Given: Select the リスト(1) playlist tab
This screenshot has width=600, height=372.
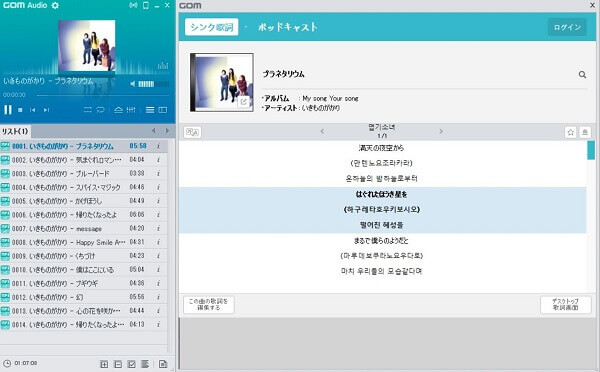Looking at the screenshot, I should (x=15, y=131).
